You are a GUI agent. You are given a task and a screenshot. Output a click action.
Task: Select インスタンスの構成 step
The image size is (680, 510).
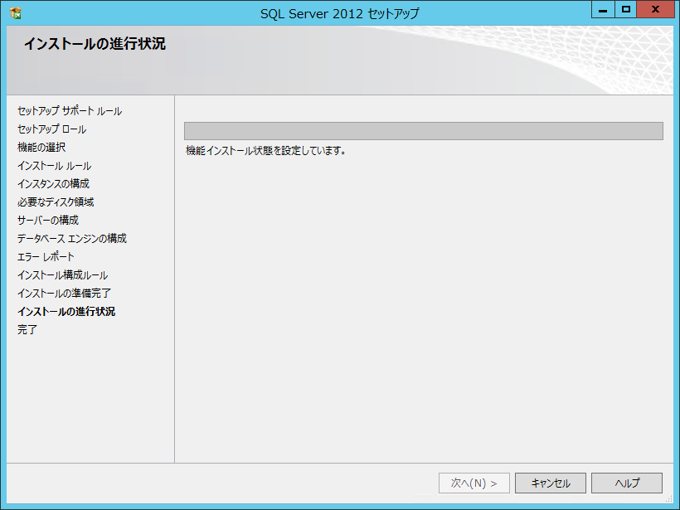(53, 184)
